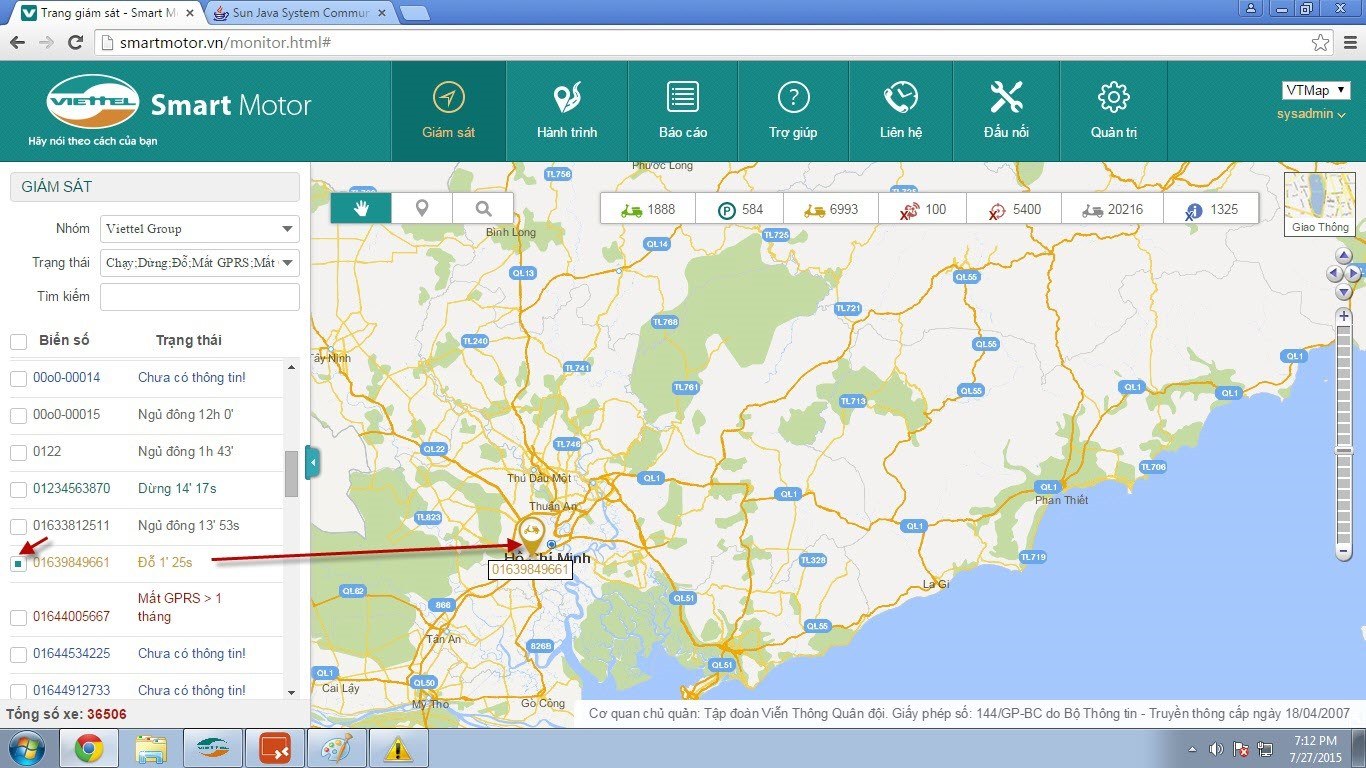Select the hand pan tool on map
Screen dimensions: 1366x768
click(x=361, y=208)
